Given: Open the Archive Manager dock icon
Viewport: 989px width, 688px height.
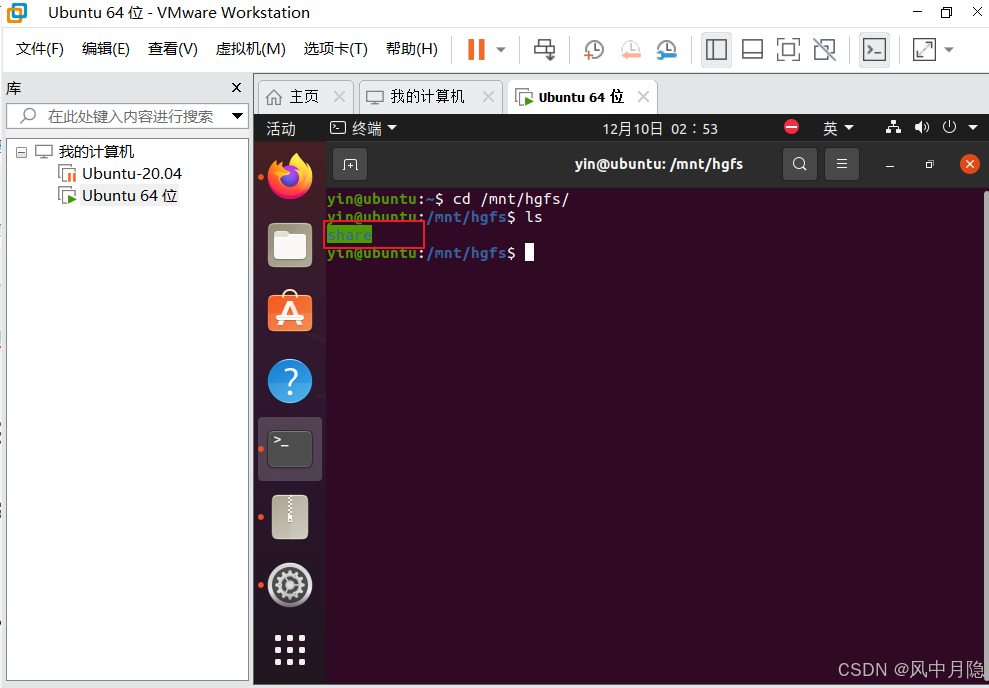Looking at the screenshot, I should tap(290, 517).
